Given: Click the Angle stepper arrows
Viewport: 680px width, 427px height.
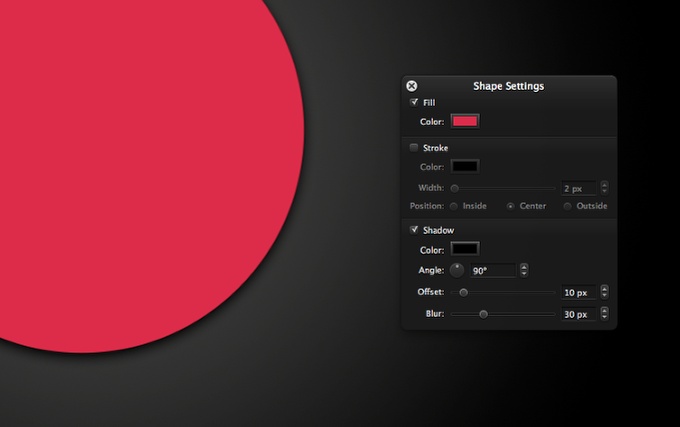Looking at the screenshot, I should coord(524,270).
